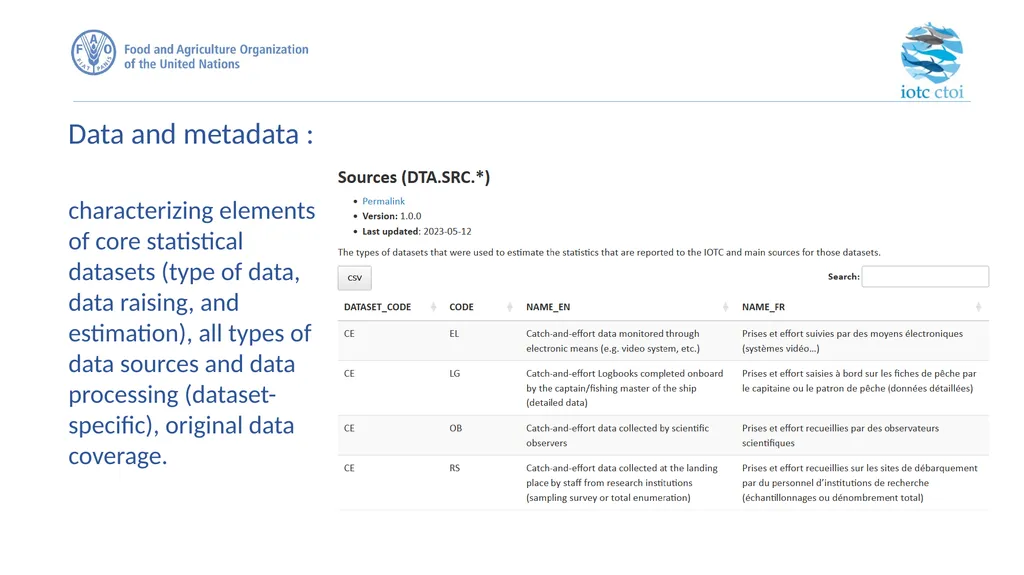Click the 'types of datasets' description sentence
Viewport: 1024px width, 575px height.
pos(609,252)
